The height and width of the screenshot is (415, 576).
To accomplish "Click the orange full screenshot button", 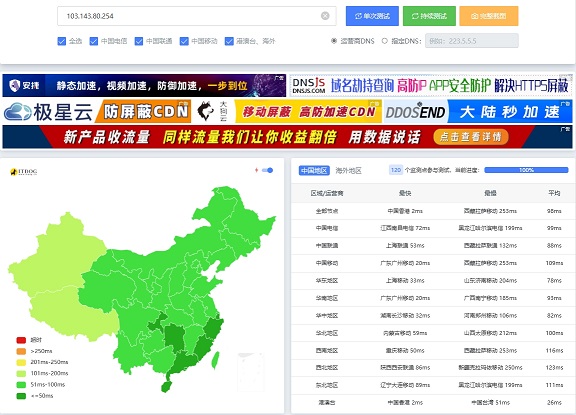I will coord(489,16).
